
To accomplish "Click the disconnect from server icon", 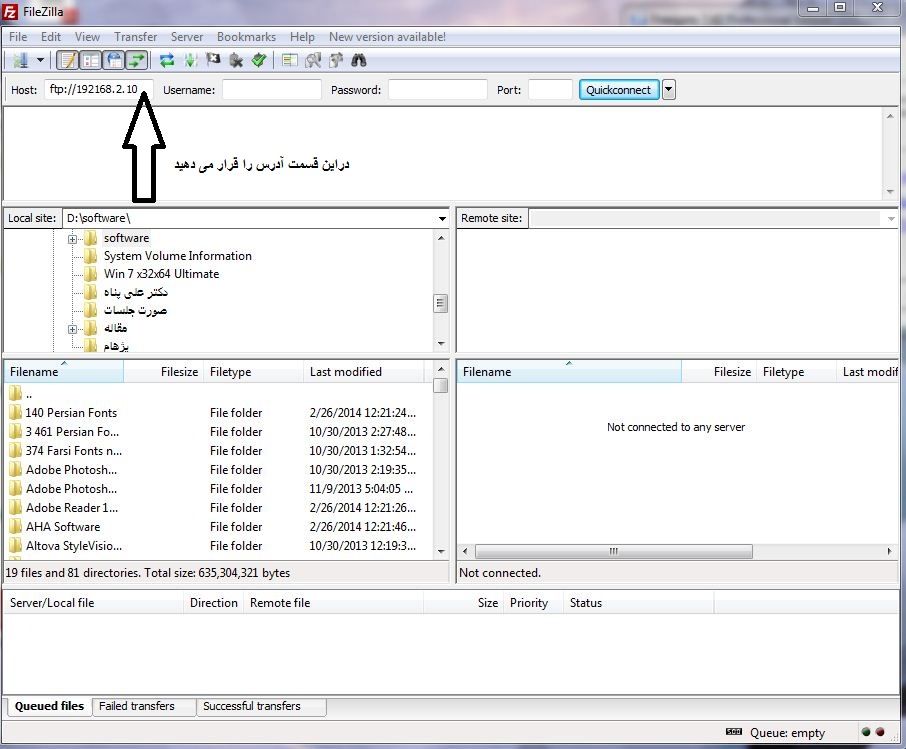I will [x=236, y=60].
